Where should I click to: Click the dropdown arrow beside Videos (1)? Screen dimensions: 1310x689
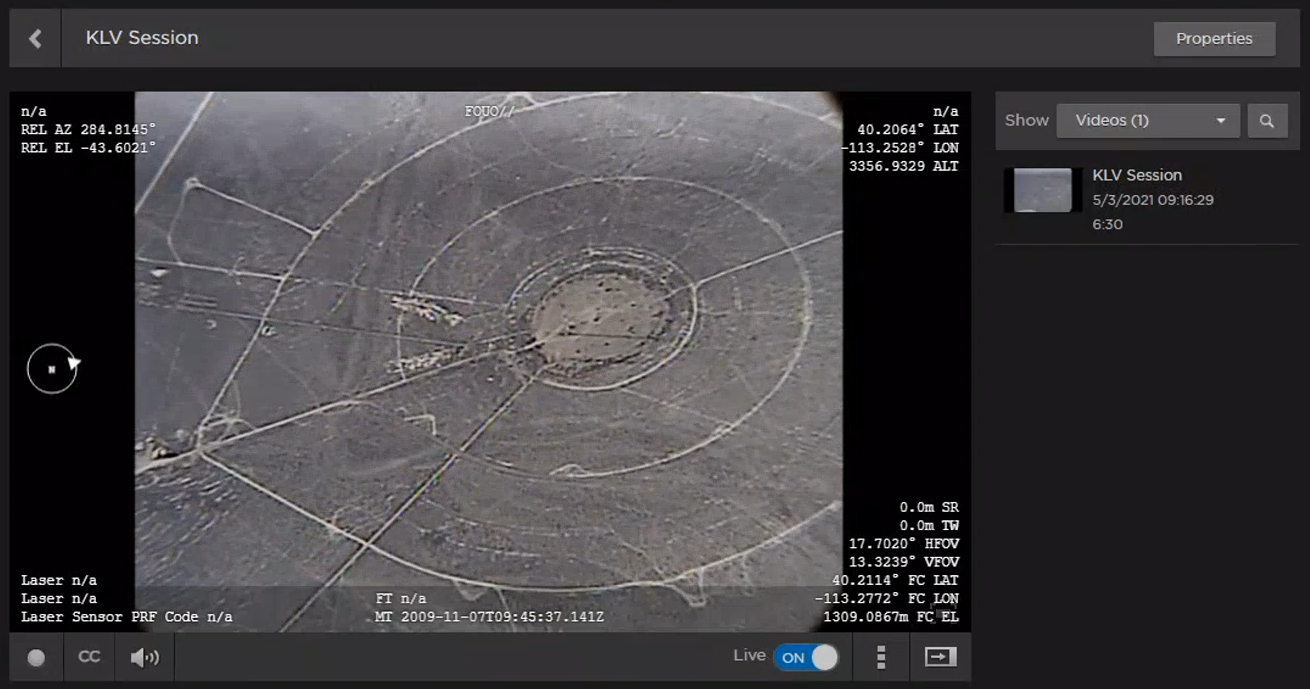click(x=1221, y=121)
